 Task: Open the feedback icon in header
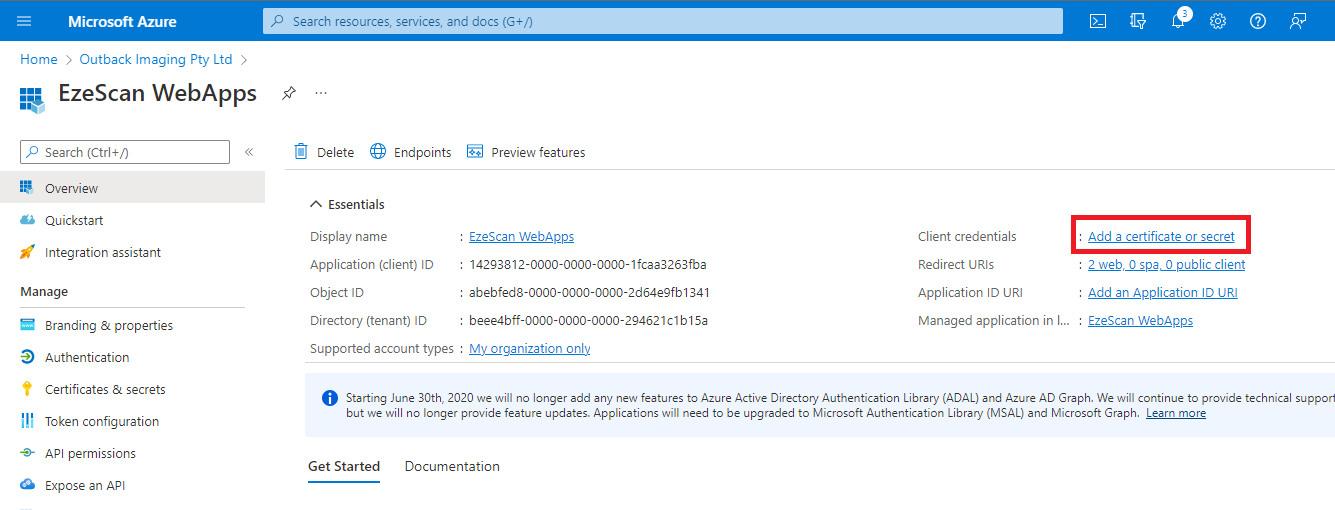click(x=1298, y=21)
